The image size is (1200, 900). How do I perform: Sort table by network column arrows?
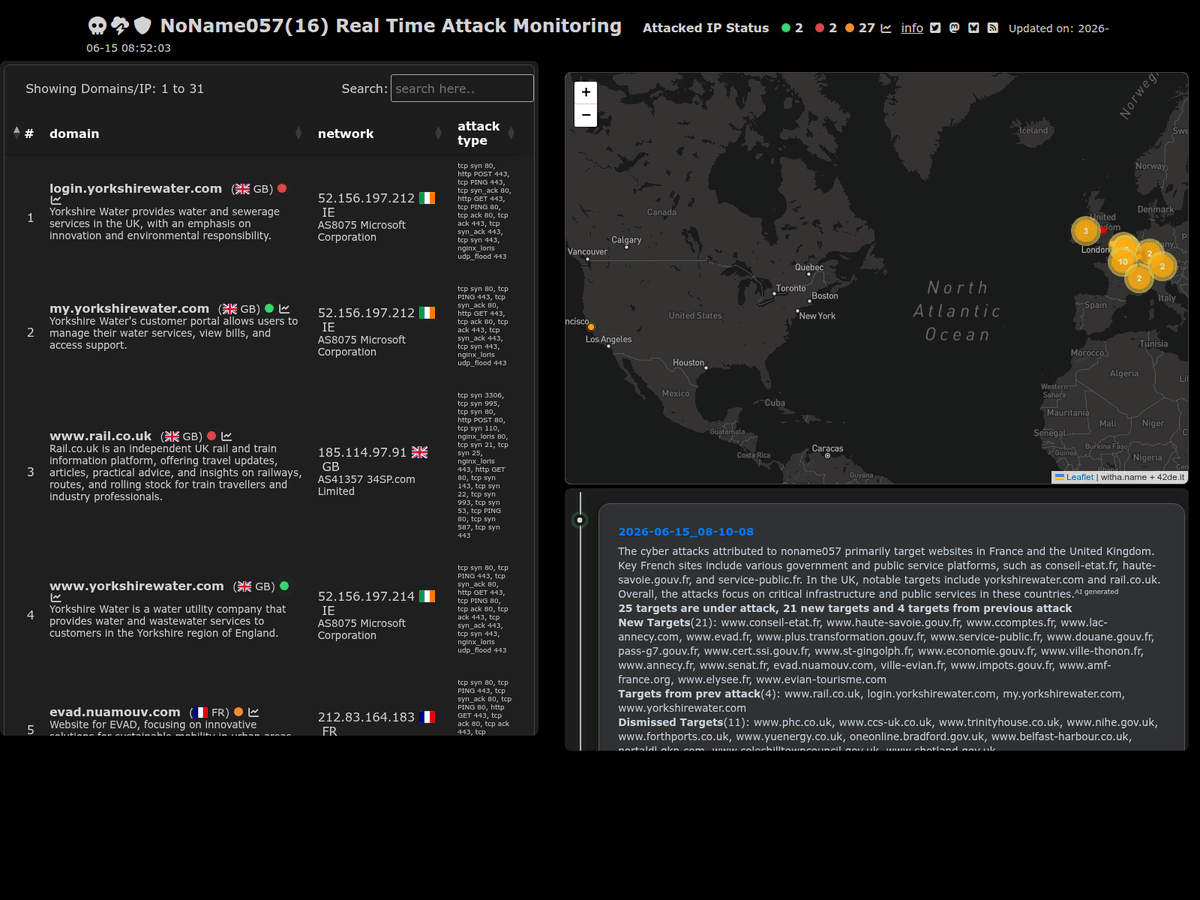(x=436, y=133)
